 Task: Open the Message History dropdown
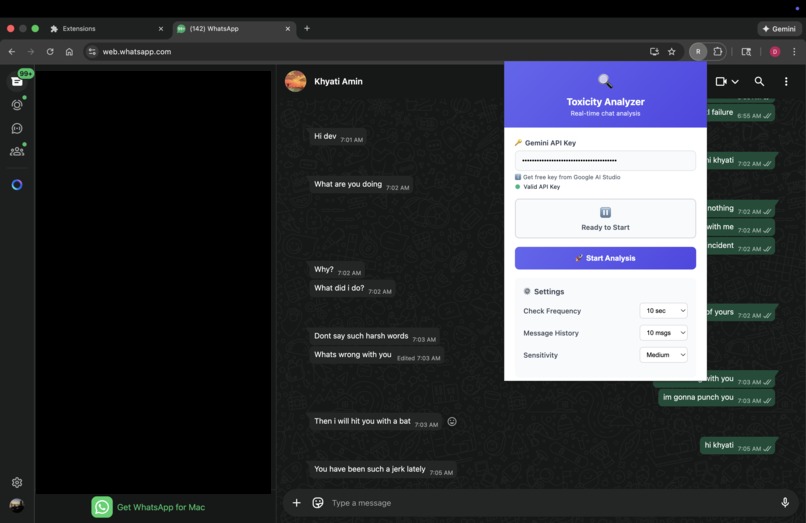663,333
